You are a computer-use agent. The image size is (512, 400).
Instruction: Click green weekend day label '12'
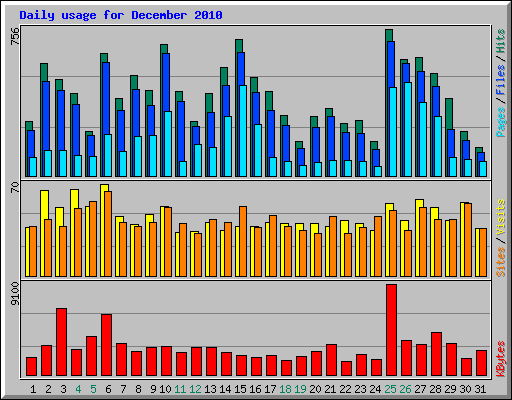click(195, 389)
